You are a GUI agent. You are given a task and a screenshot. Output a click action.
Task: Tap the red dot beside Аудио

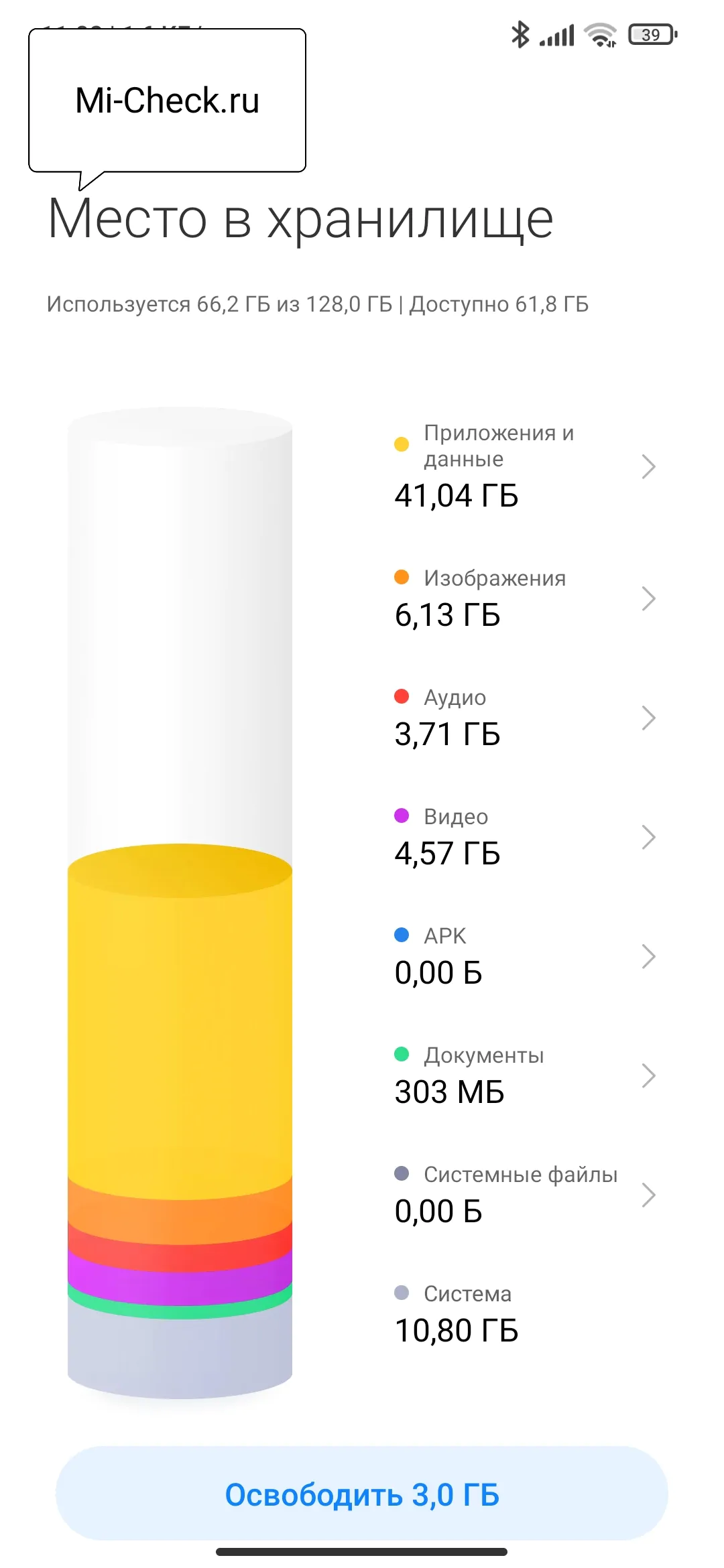tap(402, 696)
